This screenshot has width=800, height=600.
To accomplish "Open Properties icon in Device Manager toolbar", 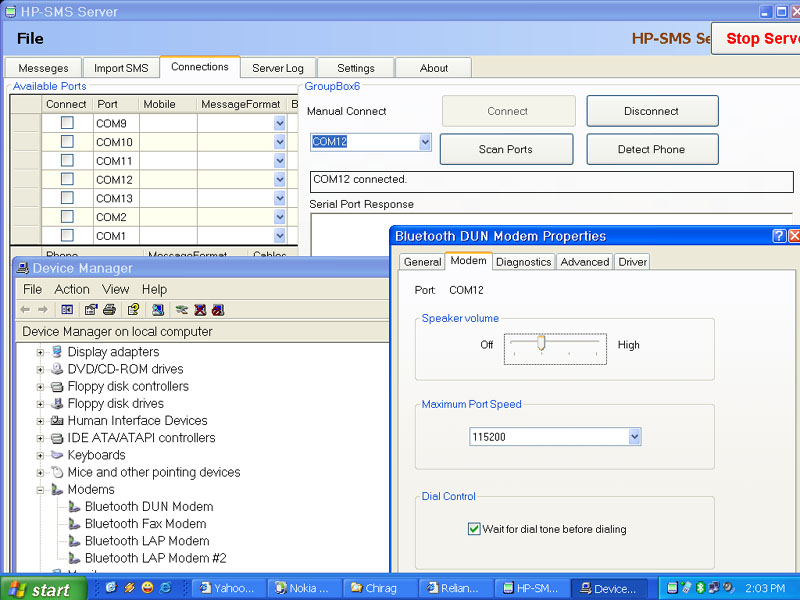I will [x=91, y=310].
